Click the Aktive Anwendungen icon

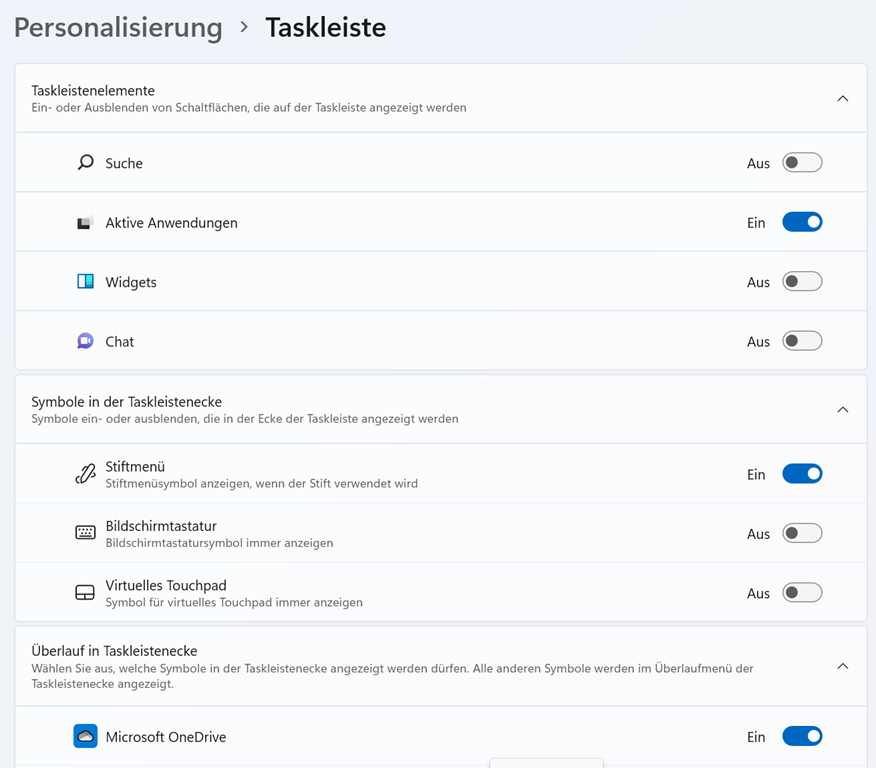pyautogui.click(x=86, y=223)
